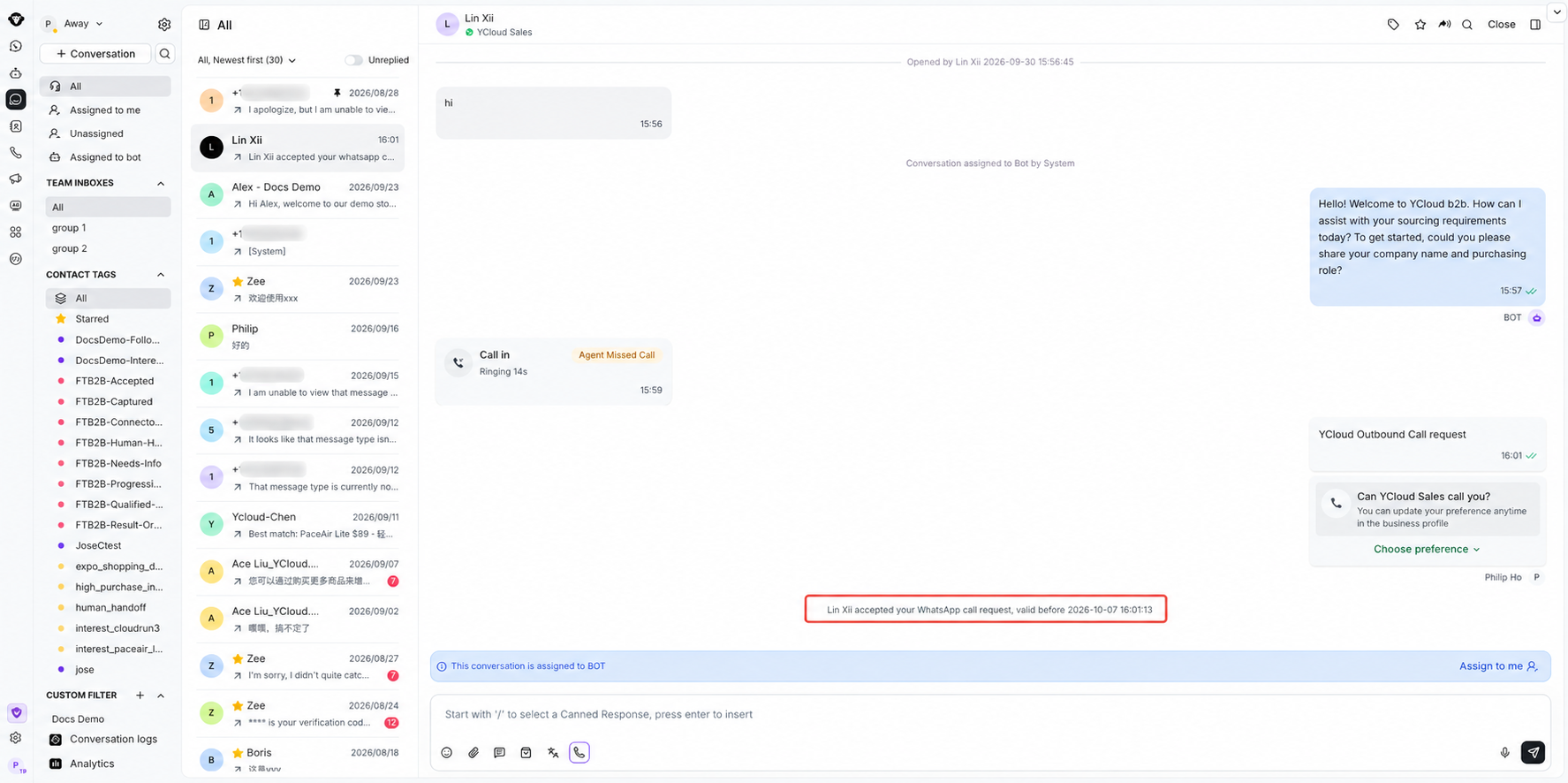Open the megaphone campaigns icon in left rail
The width and height of the screenshot is (1568, 783).
[x=16, y=179]
